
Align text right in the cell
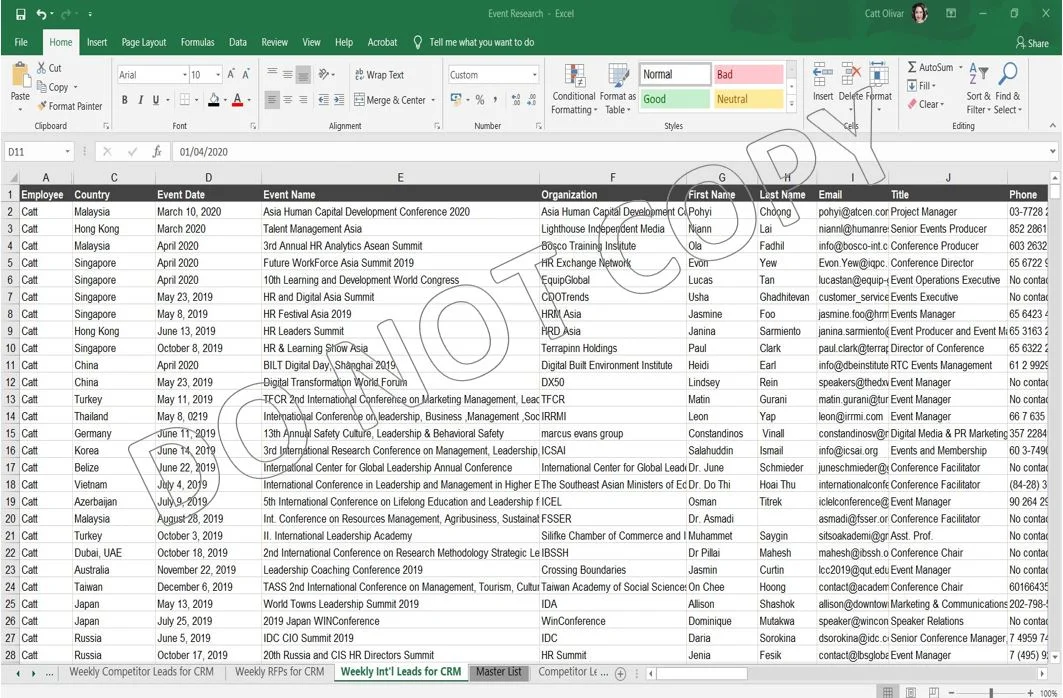pos(303,100)
